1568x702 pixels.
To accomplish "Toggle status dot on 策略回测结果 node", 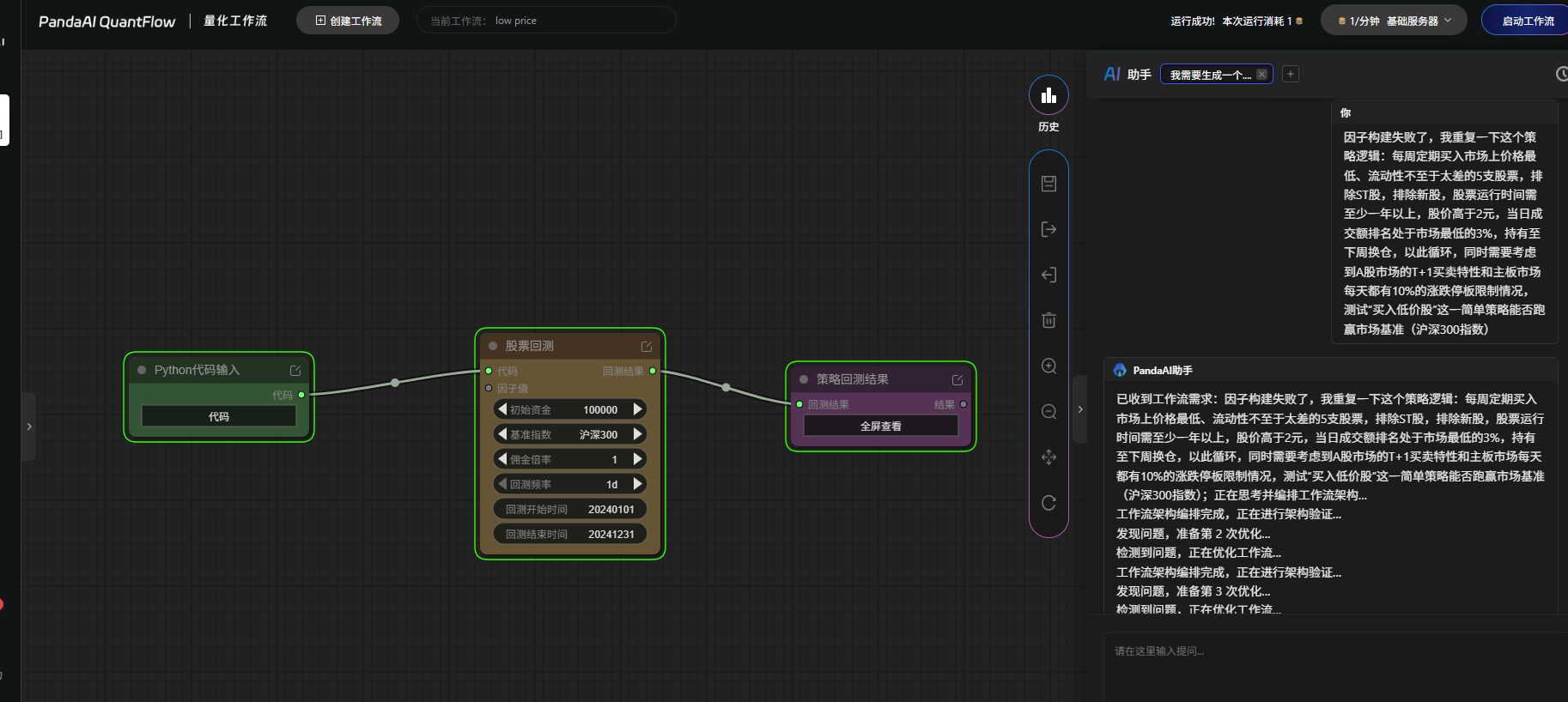I will coord(804,379).
